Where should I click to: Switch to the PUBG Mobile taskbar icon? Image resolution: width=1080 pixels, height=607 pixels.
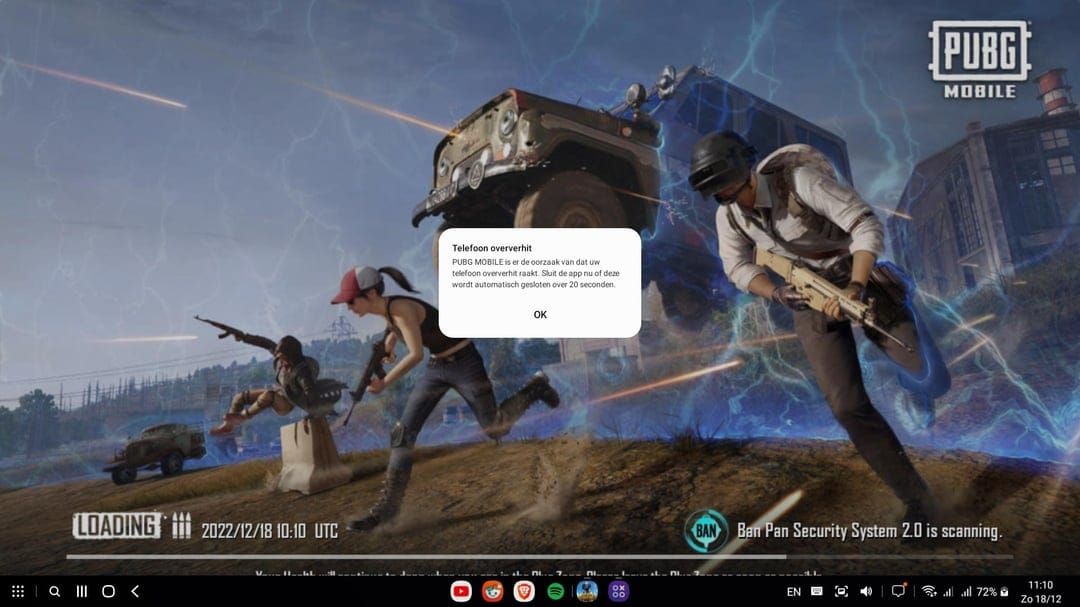coord(587,591)
